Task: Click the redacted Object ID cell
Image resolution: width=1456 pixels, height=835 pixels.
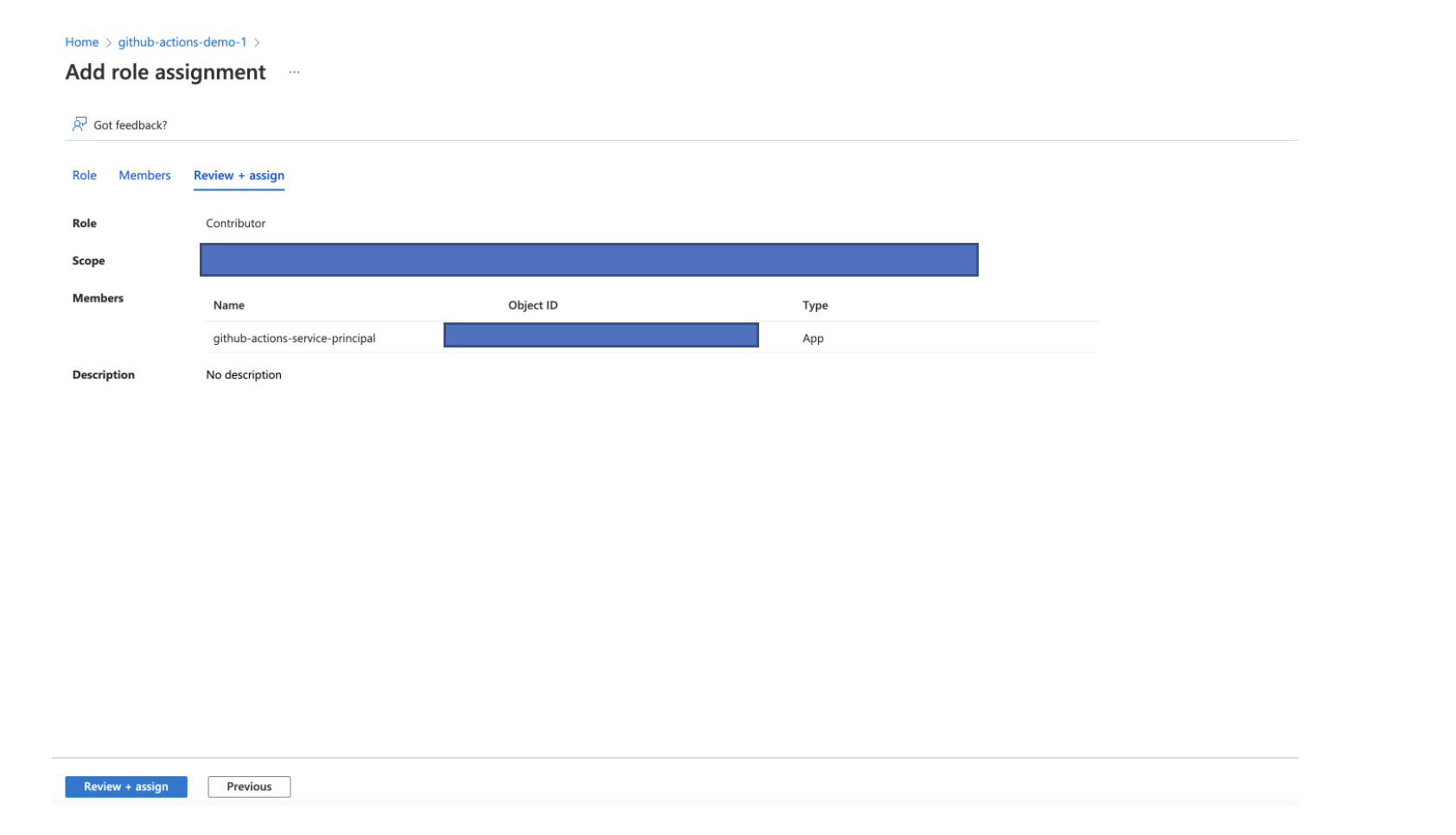Action: (x=601, y=335)
